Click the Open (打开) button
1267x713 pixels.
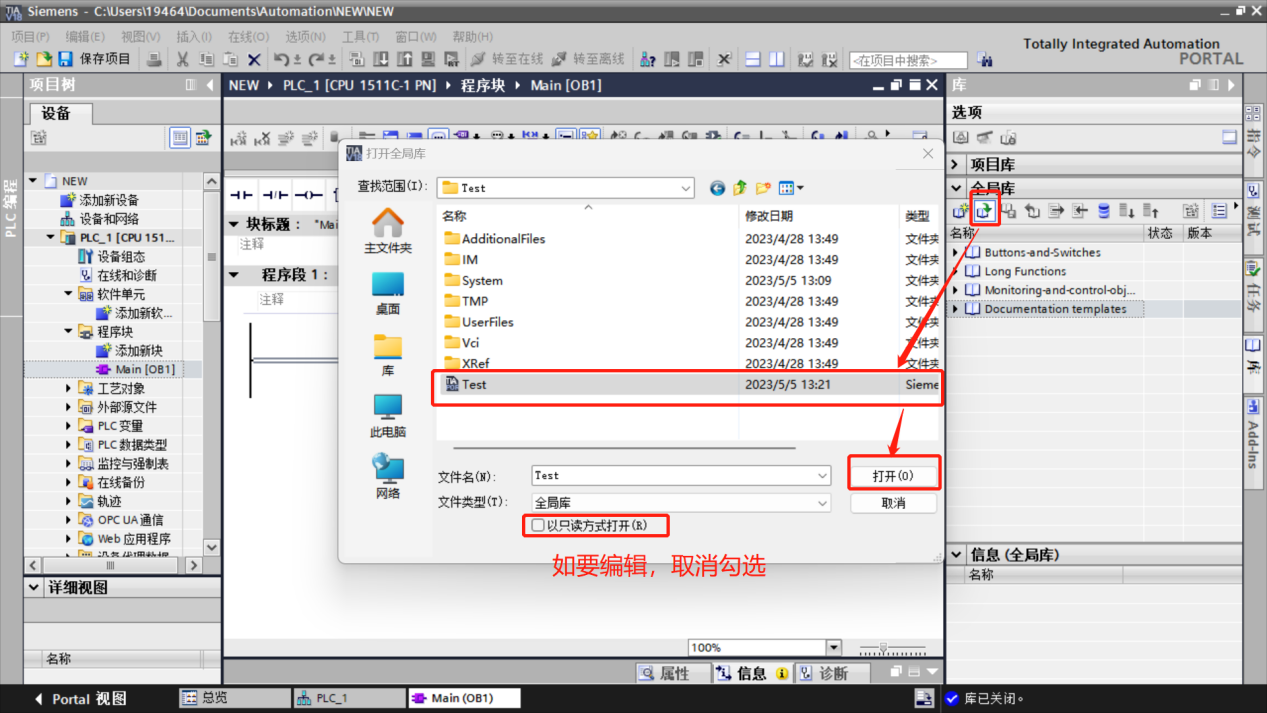click(893, 476)
